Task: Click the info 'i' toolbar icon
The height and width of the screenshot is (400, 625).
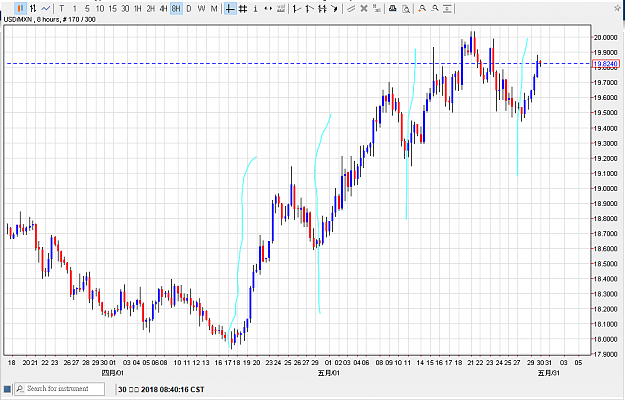Action: (x=255, y=9)
